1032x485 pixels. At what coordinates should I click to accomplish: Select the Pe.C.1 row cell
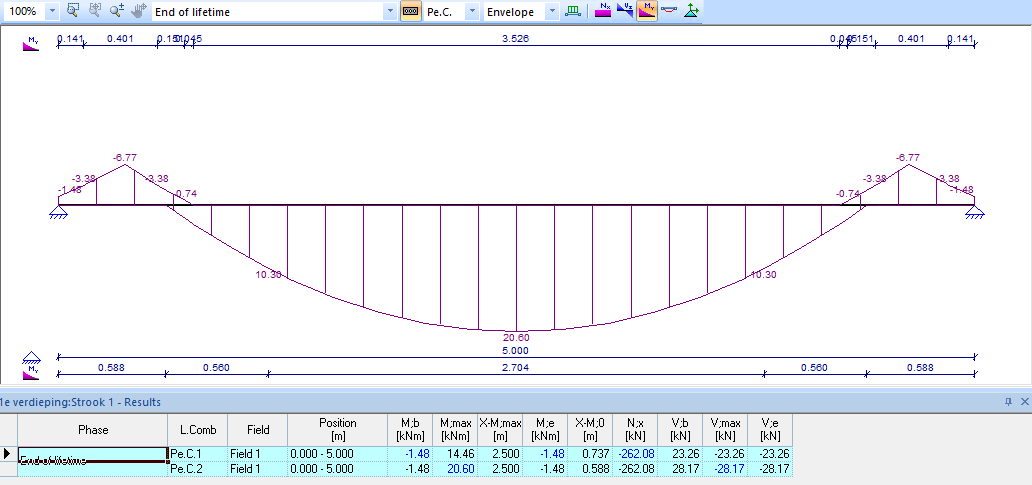click(198, 453)
